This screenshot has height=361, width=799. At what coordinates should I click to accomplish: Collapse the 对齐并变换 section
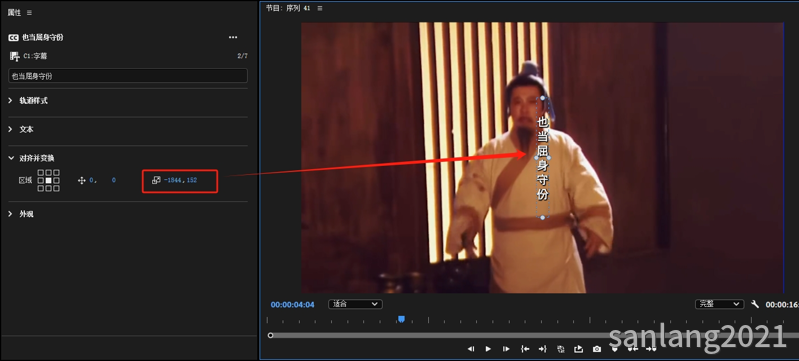pyautogui.click(x=11, y=158)
